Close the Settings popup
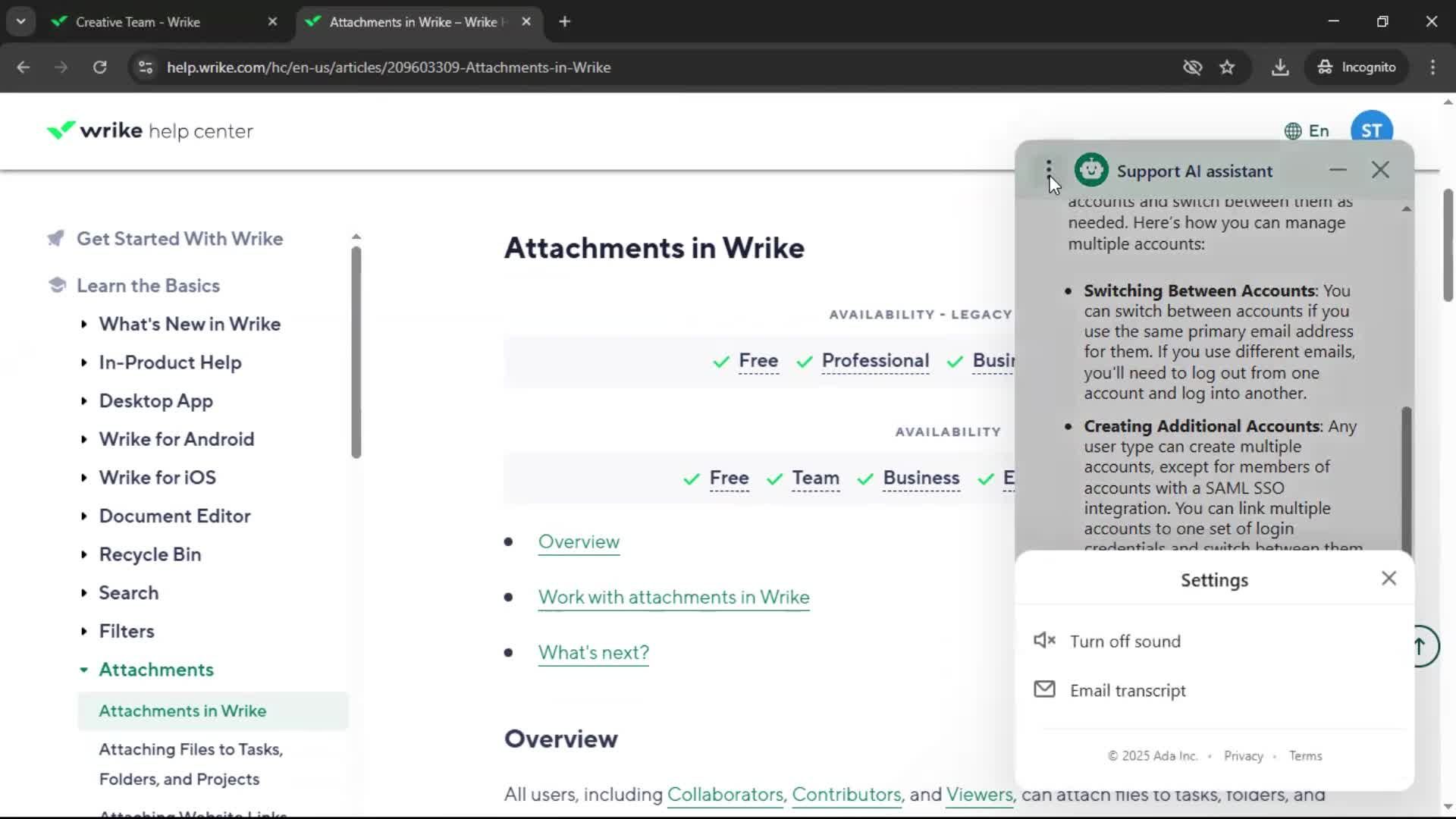Screen dimensions: 1456x819 point(1389,579)
